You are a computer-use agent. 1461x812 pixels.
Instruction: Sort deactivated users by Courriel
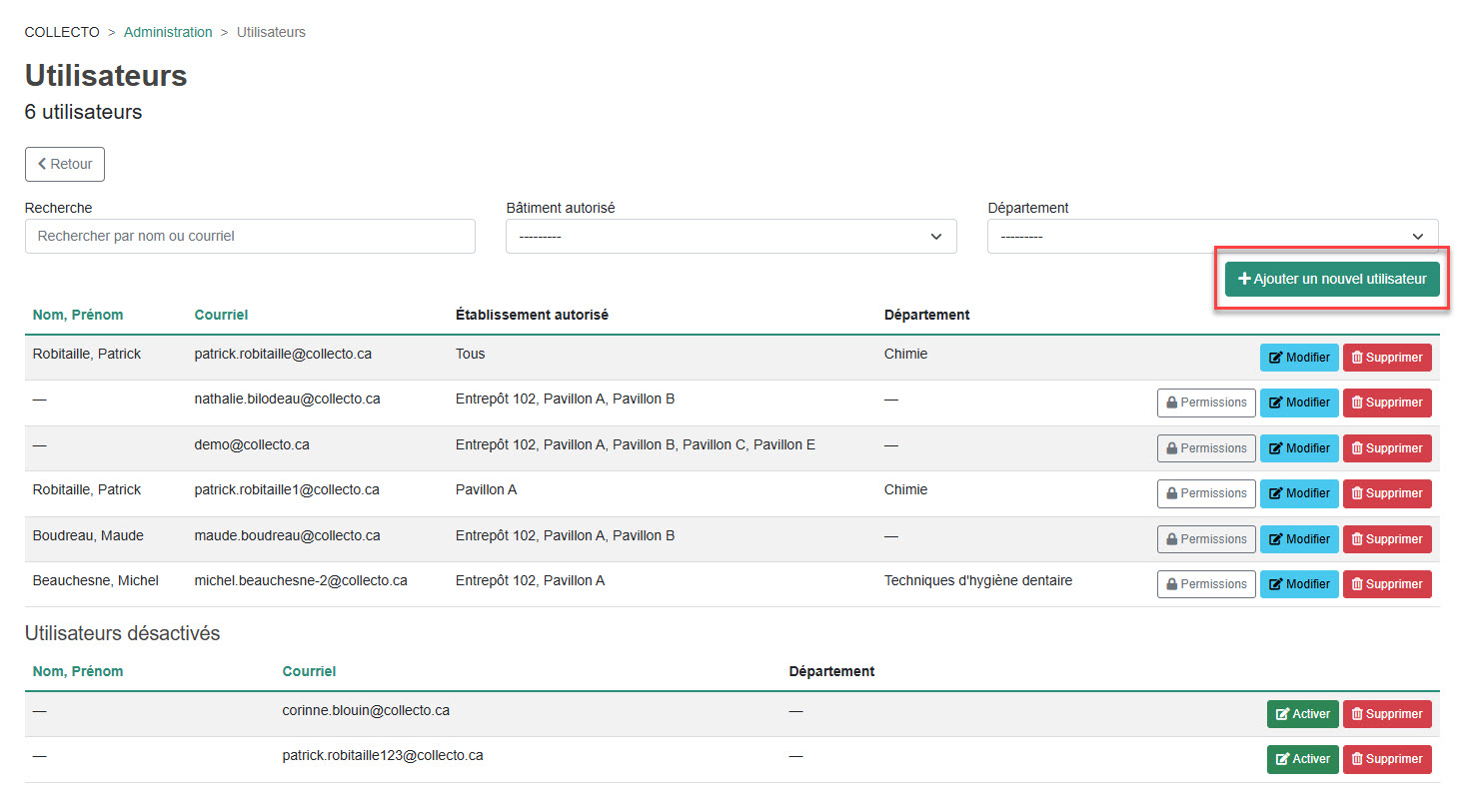pos(309,671)
